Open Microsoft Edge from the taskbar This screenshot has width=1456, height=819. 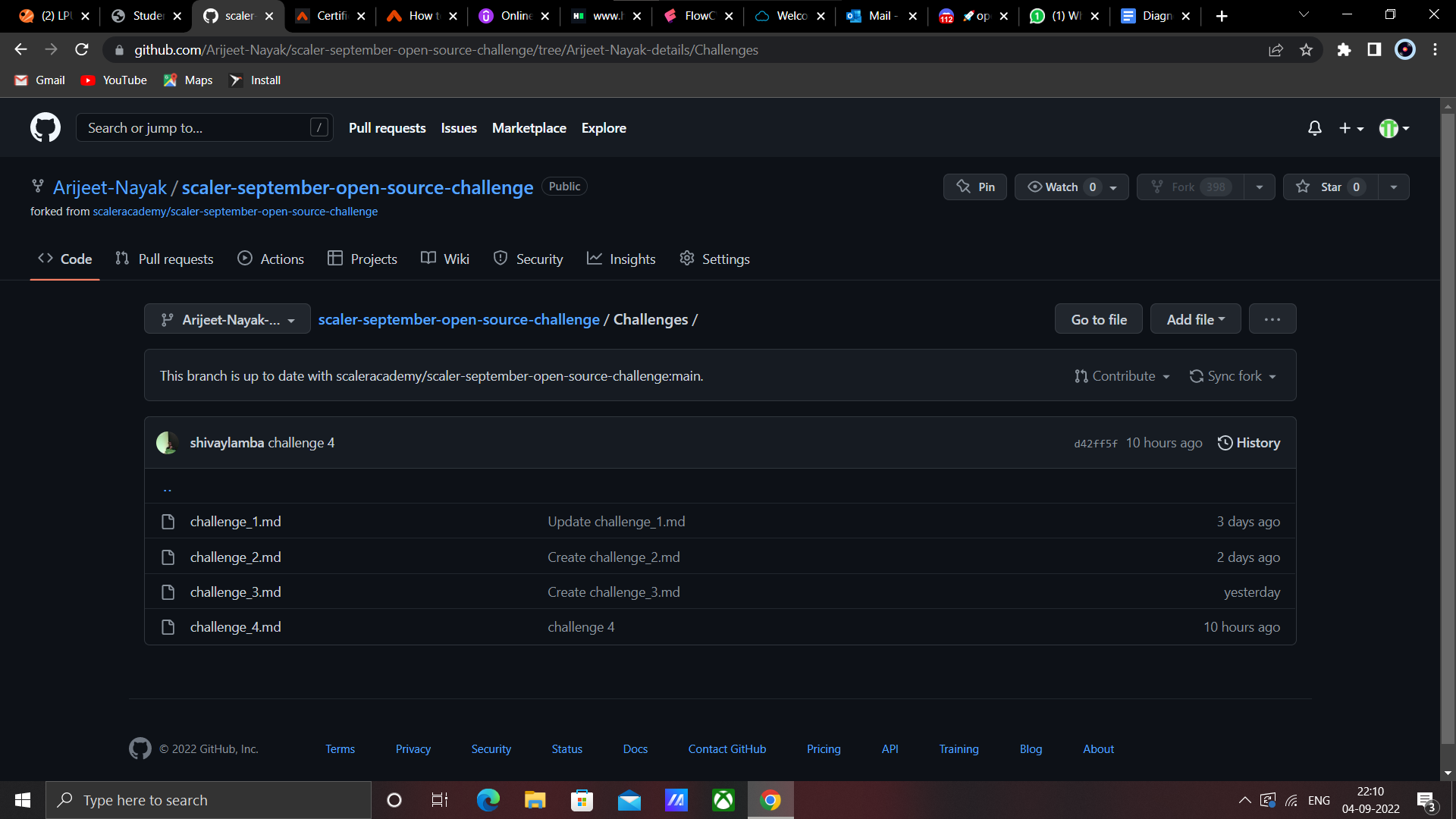tap(488, 799)
